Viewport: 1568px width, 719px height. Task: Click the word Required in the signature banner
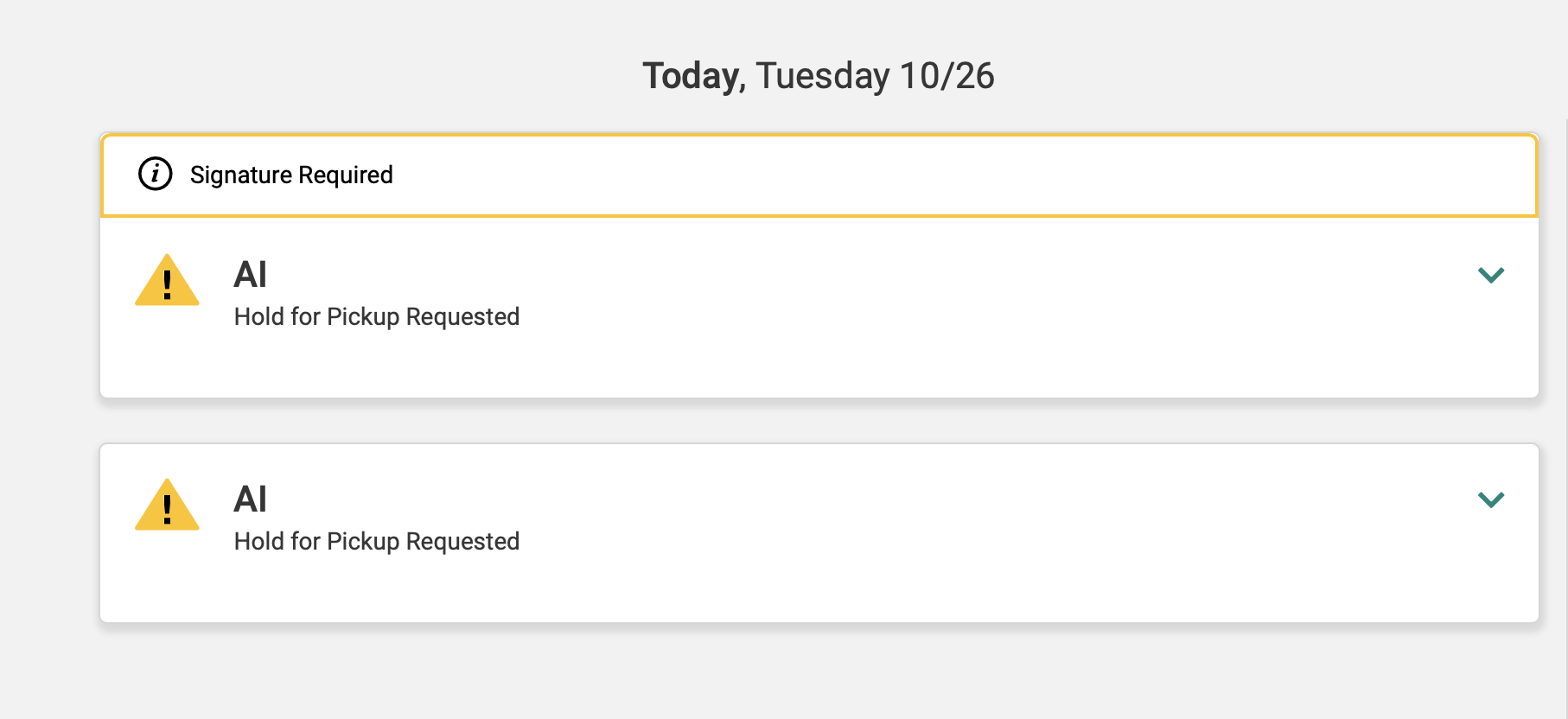click(346, 175)
